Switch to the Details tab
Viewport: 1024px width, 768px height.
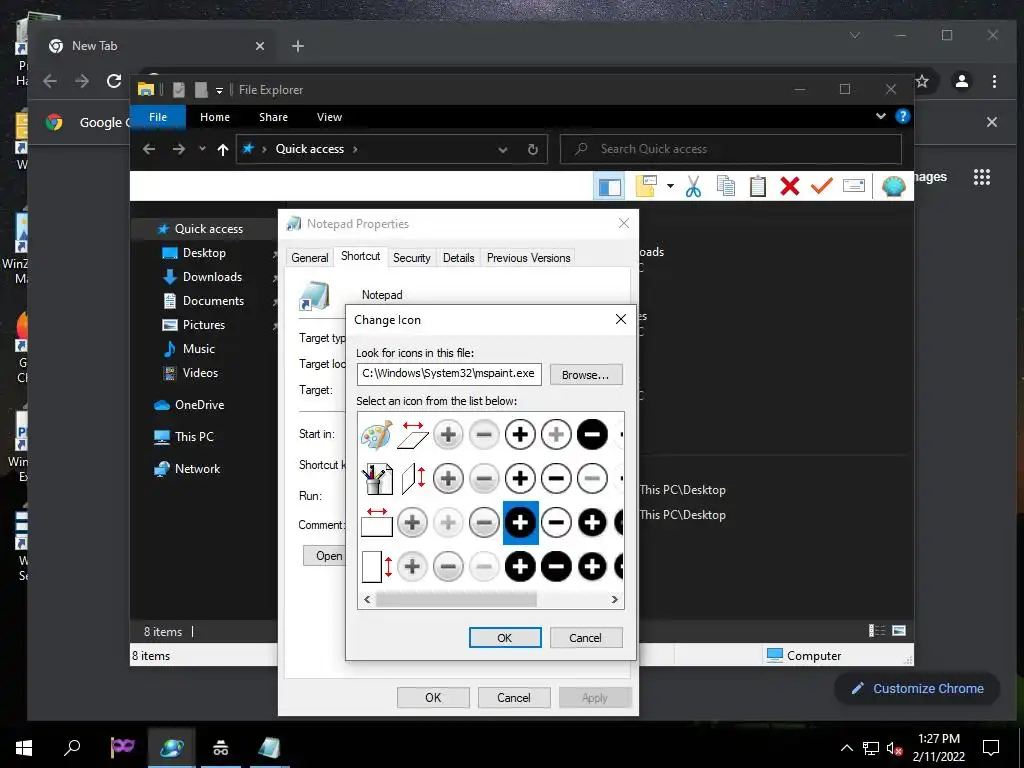tap(458, 258)
